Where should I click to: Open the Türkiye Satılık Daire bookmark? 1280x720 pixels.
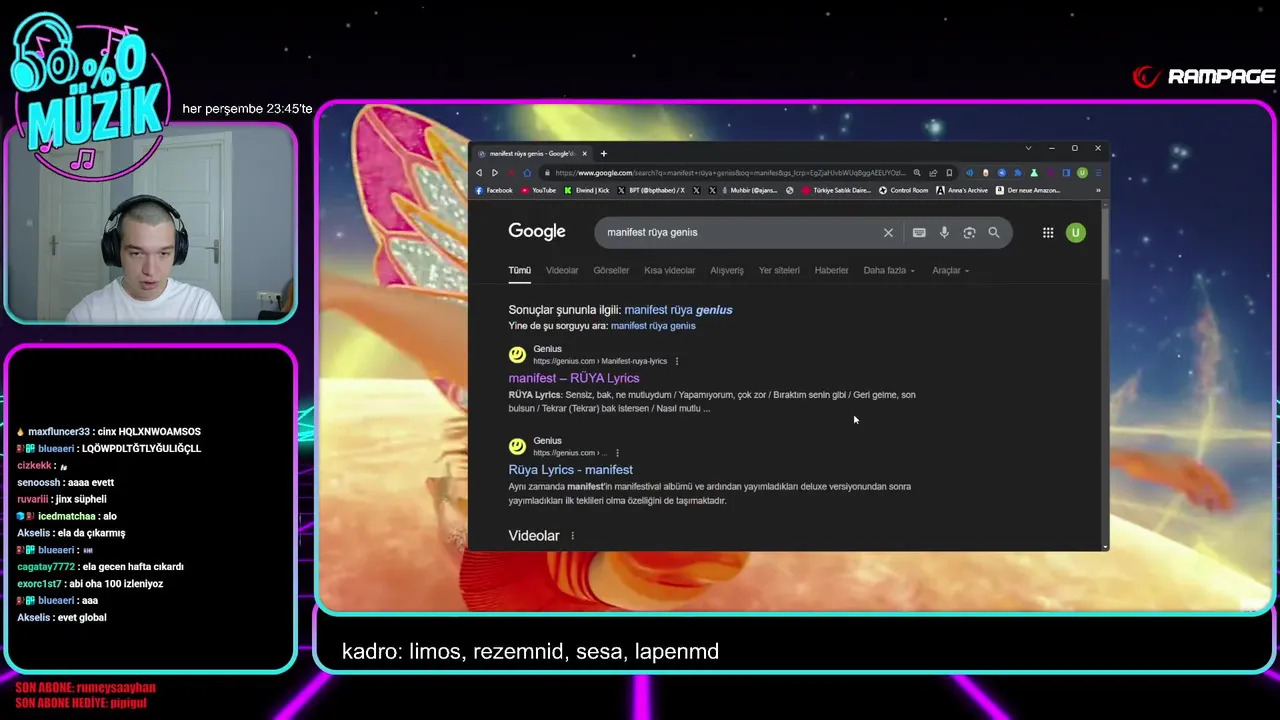(836, 190)
